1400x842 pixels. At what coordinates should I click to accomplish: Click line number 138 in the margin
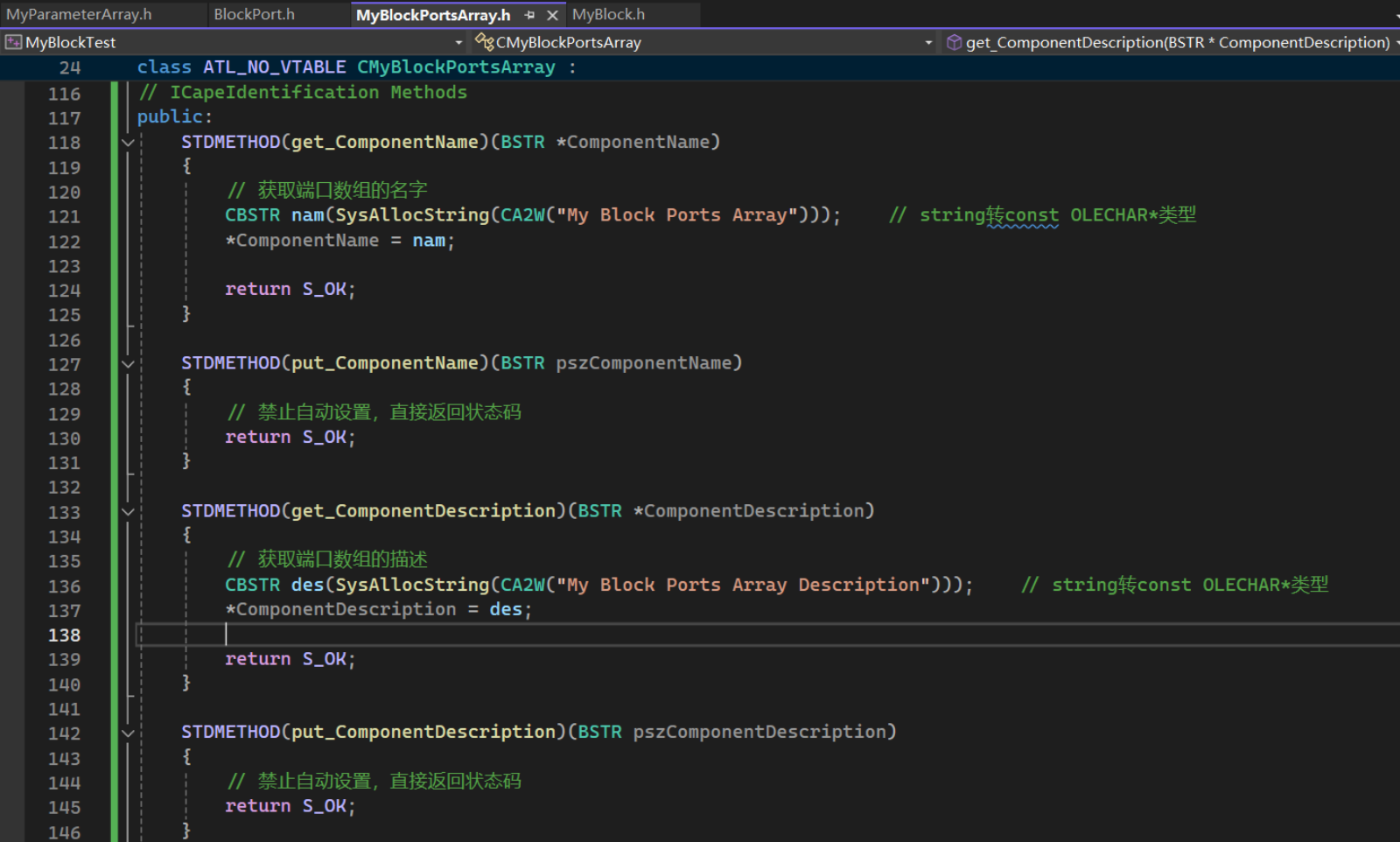tap(64, 635)
